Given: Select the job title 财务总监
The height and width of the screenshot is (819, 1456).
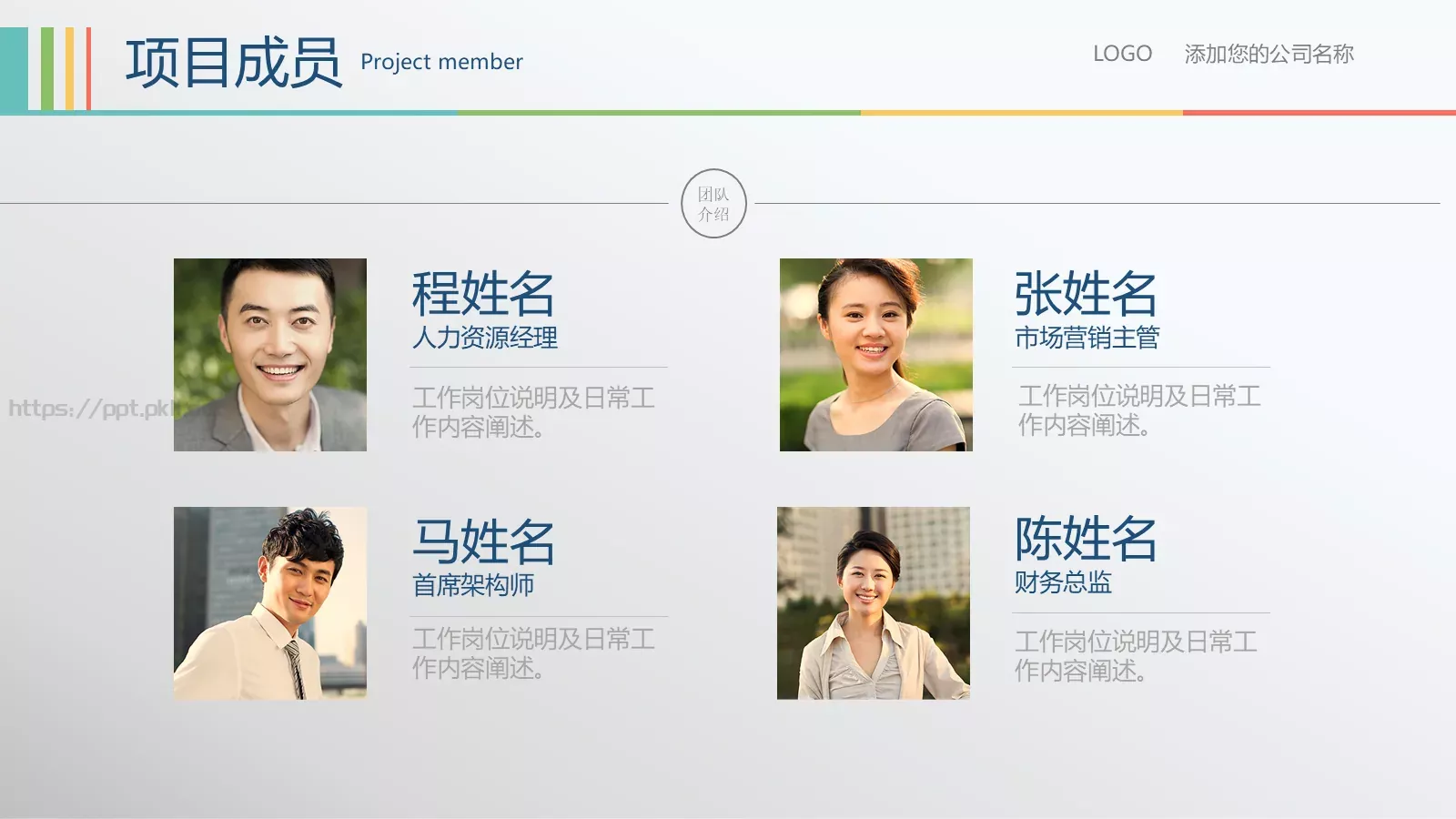Looking at the screenshot, I should (1063, 582).
